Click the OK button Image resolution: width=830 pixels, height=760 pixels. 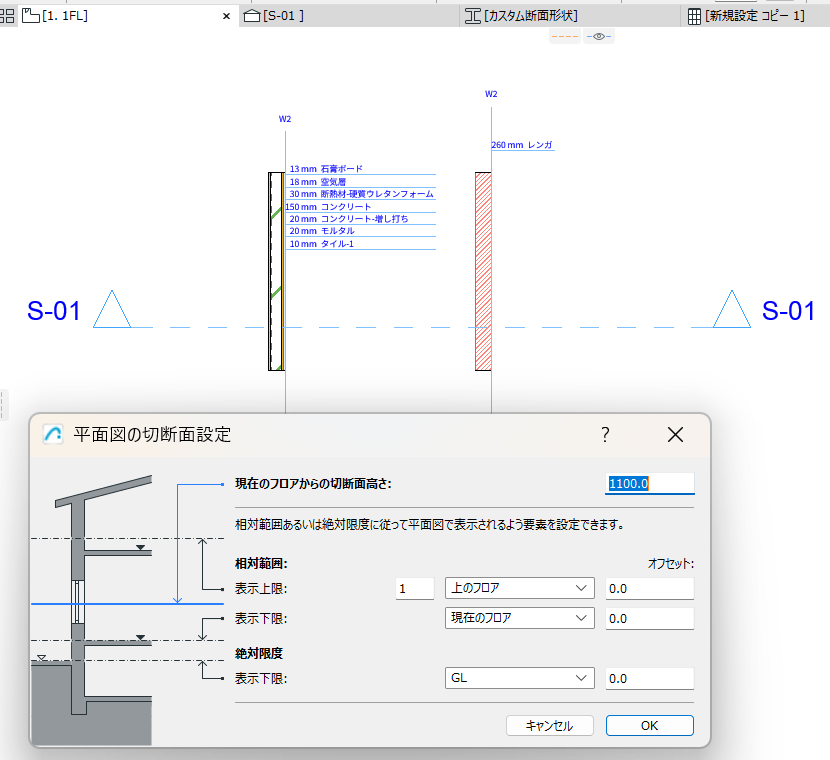tap(649, 726)
